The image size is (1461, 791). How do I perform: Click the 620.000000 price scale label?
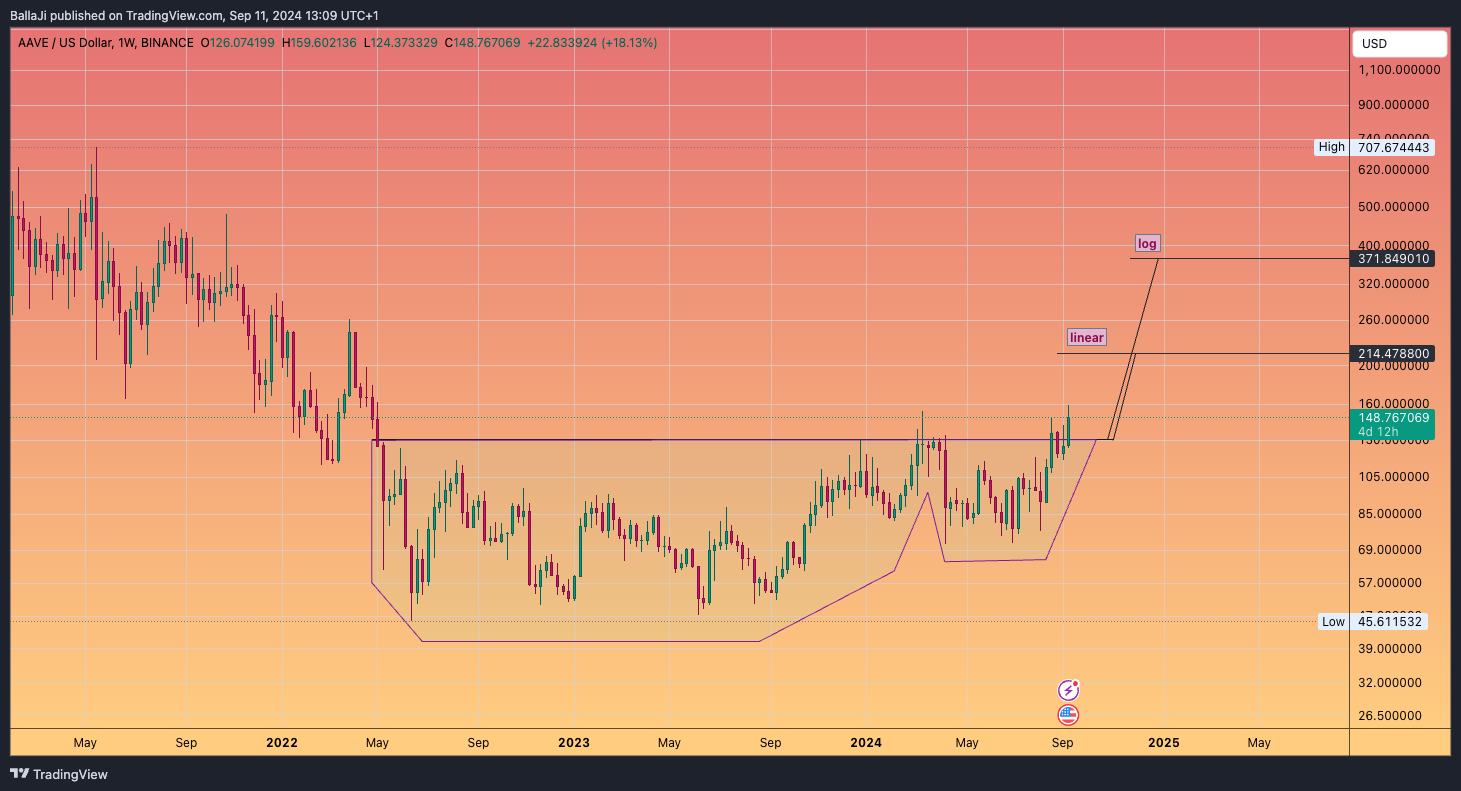click(1393, 170)
